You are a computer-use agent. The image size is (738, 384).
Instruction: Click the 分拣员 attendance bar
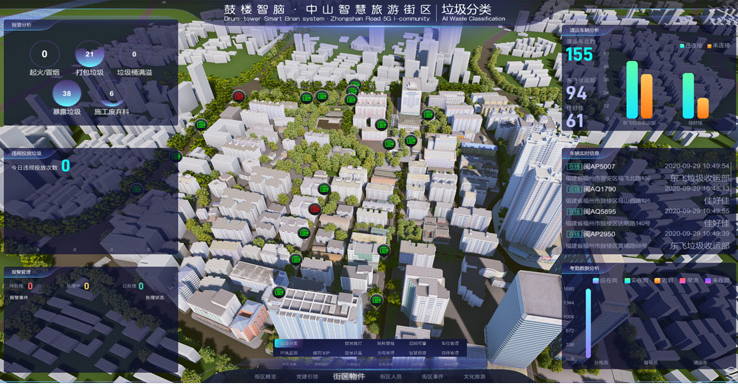tap(588, 323)
